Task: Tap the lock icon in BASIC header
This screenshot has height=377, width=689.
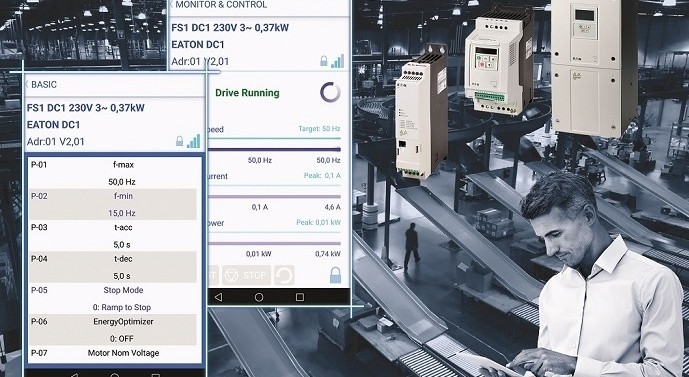Action: [179, 141]
